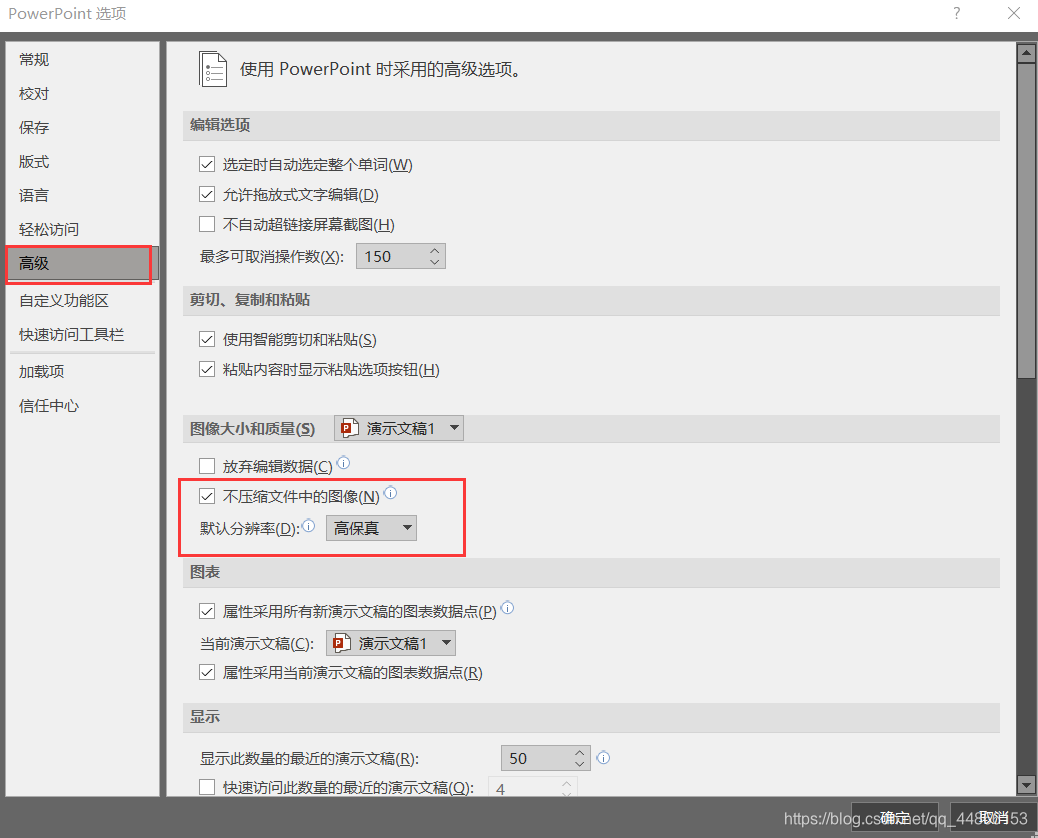This screenshot has height=838, width=1038.
Task: Click info icon beside 不压缩文件中的图像
Action: (x=391, y=492)
